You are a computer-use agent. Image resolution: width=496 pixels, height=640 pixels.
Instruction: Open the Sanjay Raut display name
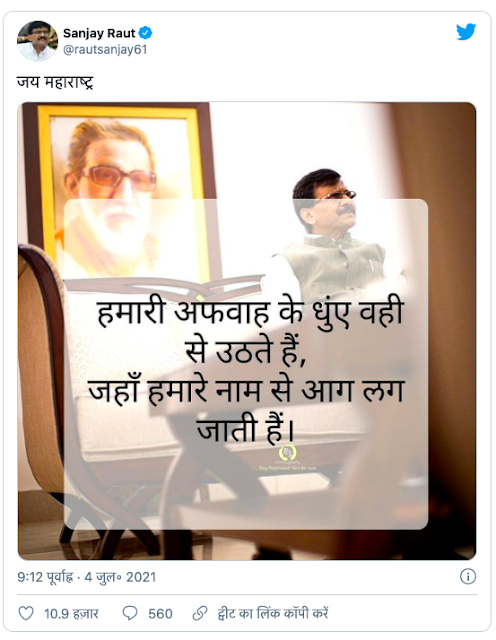click(99, 33)
